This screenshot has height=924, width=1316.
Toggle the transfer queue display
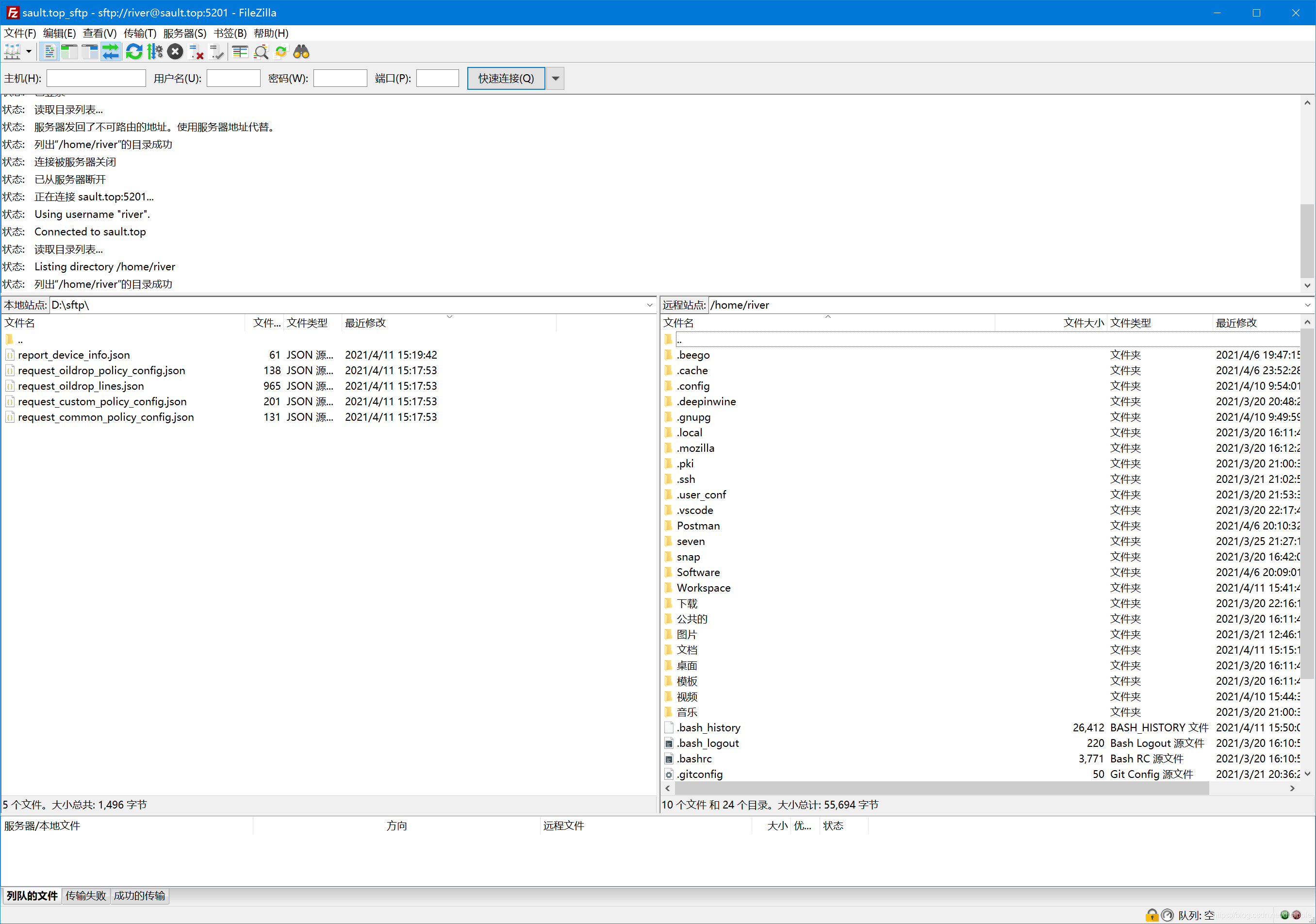[111, 52]
